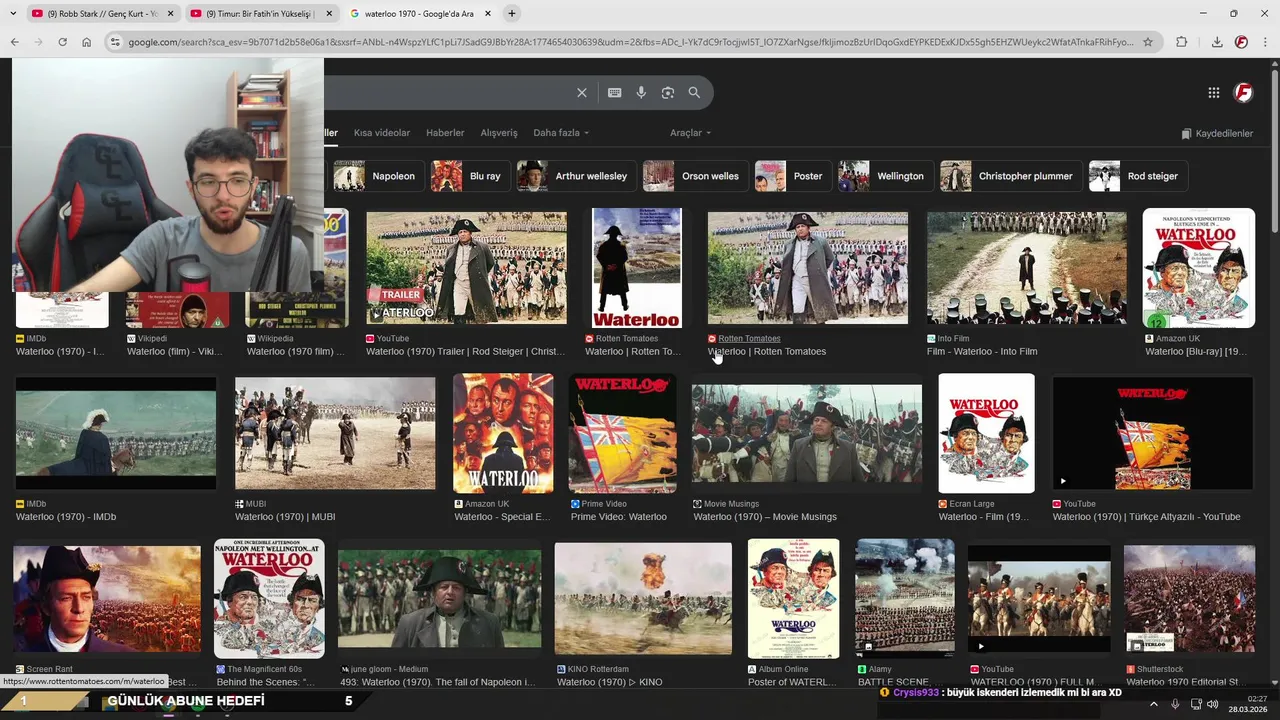View site information icon in address bar
This screenshot has width=1280, height=720.
(115, 42)
